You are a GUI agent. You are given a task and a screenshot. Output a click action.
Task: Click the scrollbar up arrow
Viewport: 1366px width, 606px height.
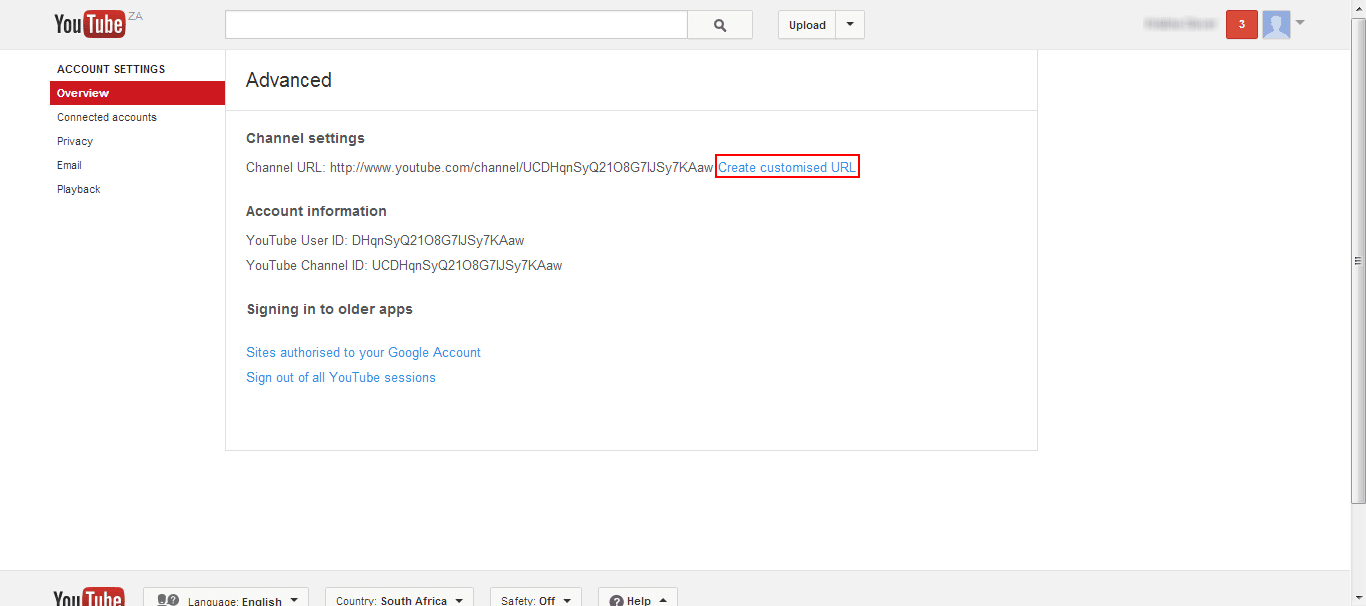click(x=1358, y=8)
